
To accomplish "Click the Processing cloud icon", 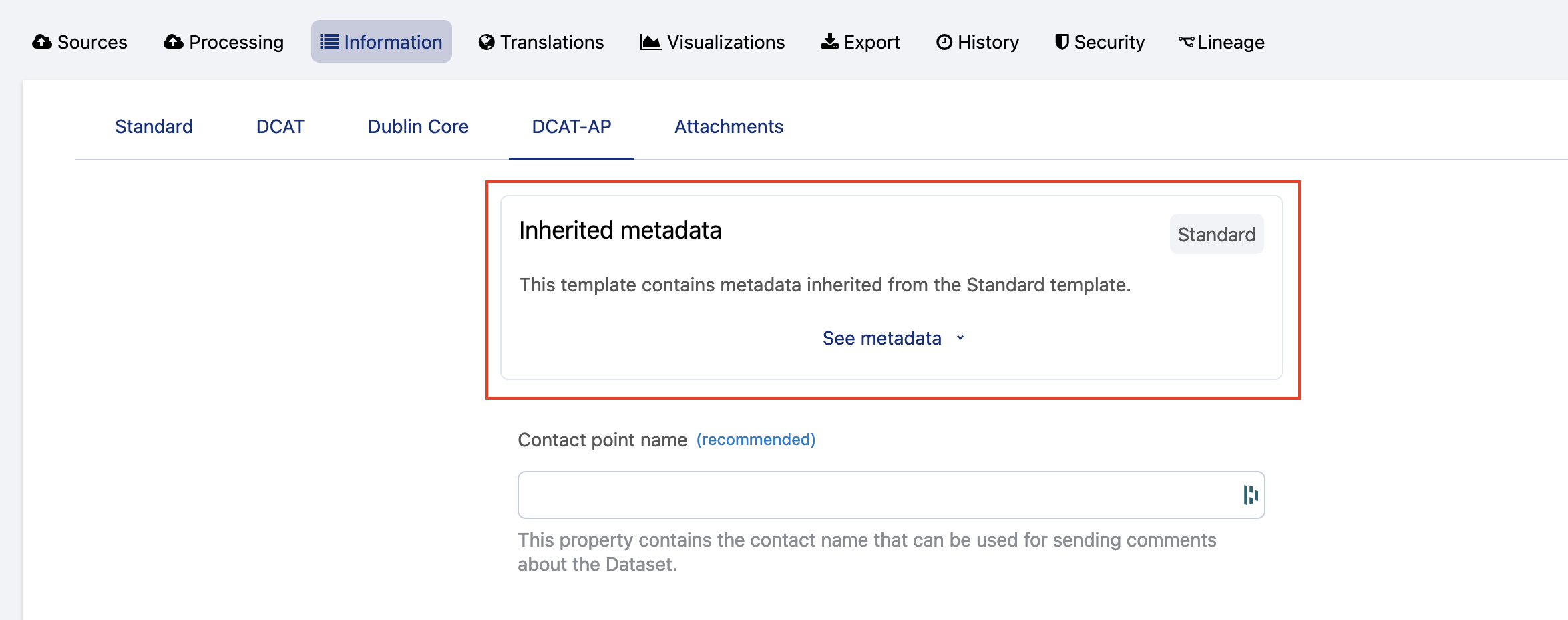I will pos(174,42).
